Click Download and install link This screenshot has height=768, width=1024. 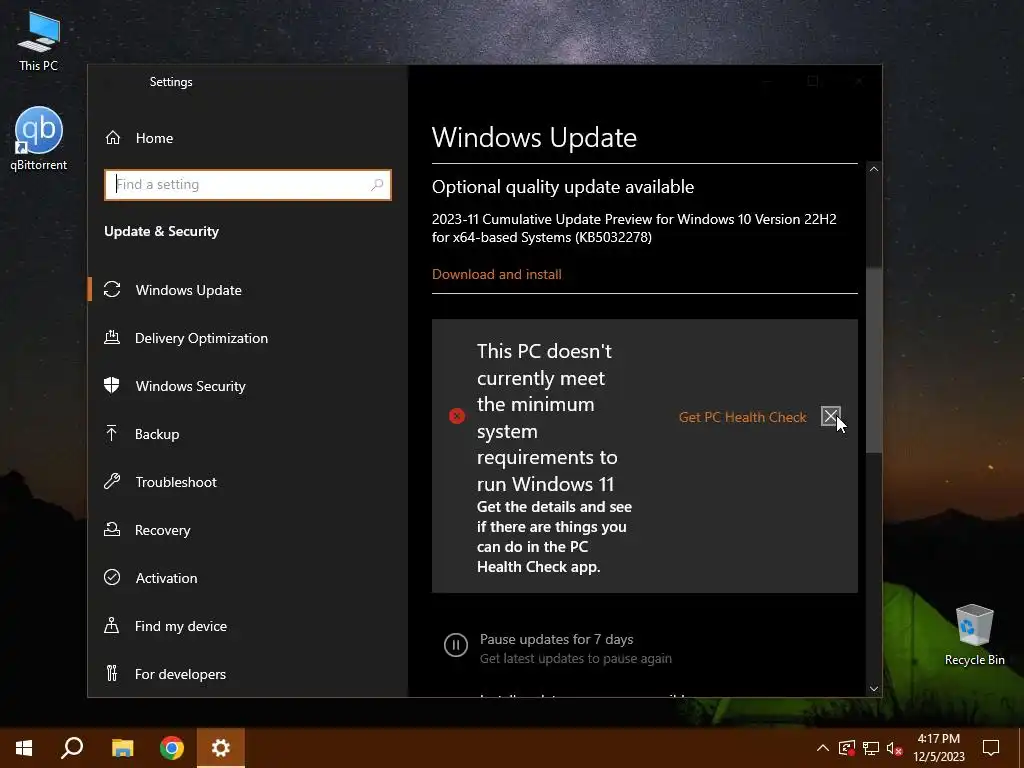496,274
